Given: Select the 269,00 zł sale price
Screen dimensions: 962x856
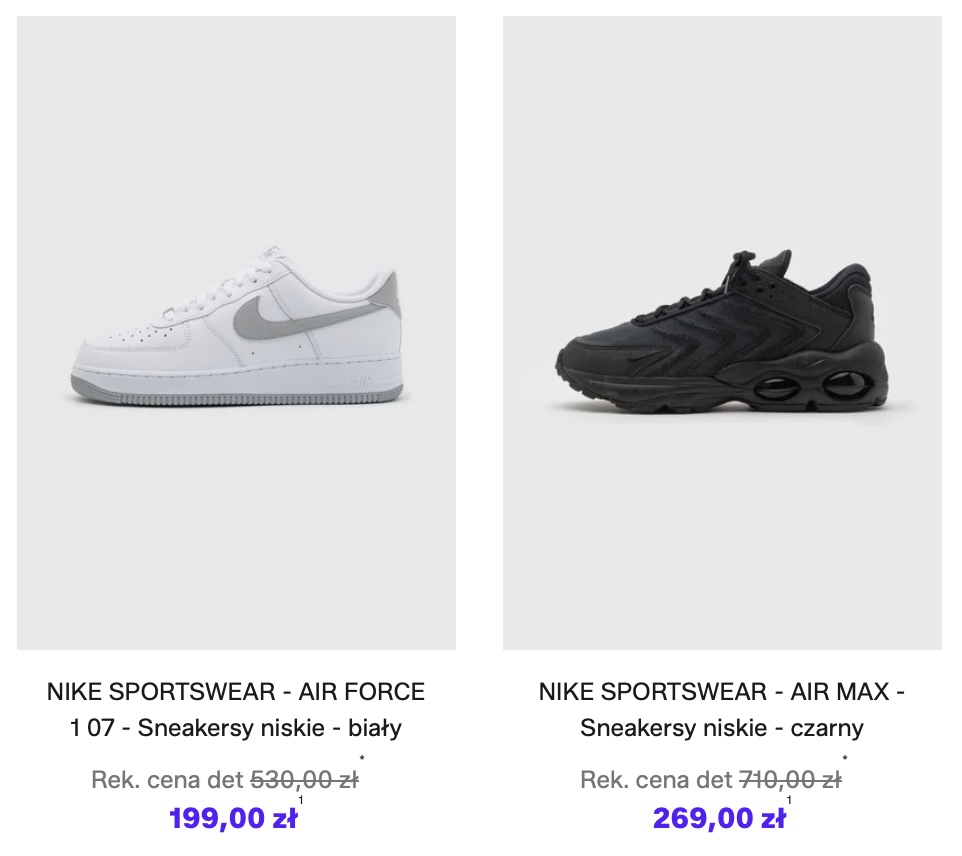Looking at the screenshot, I should 719,819.
